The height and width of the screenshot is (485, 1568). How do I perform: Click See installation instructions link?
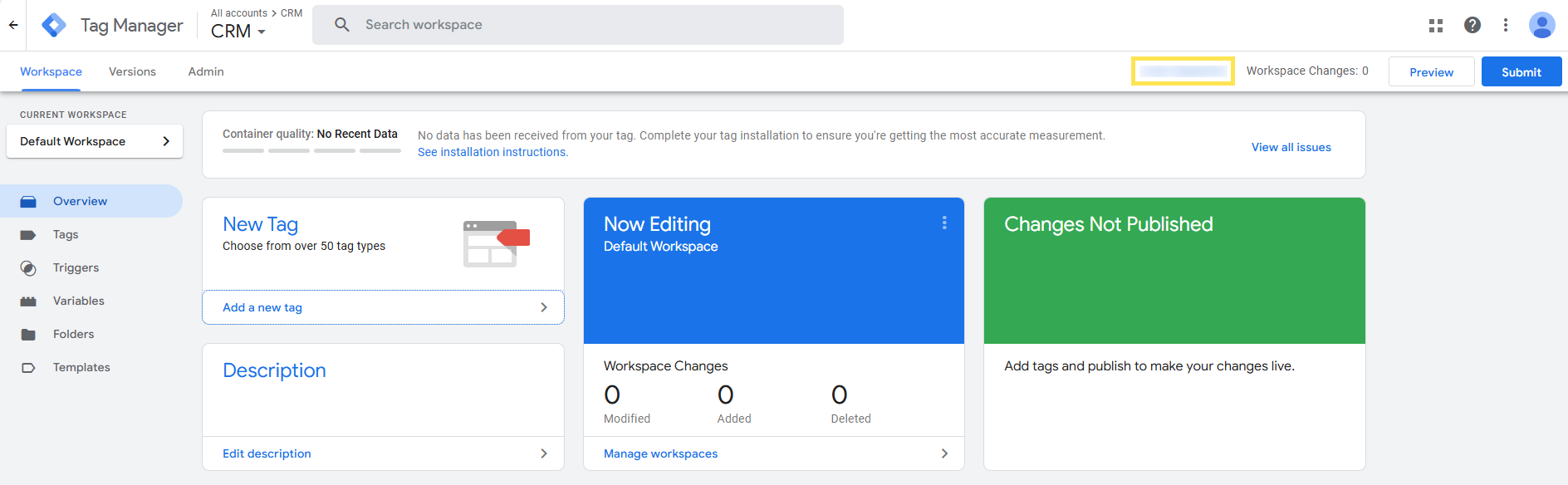492,152
